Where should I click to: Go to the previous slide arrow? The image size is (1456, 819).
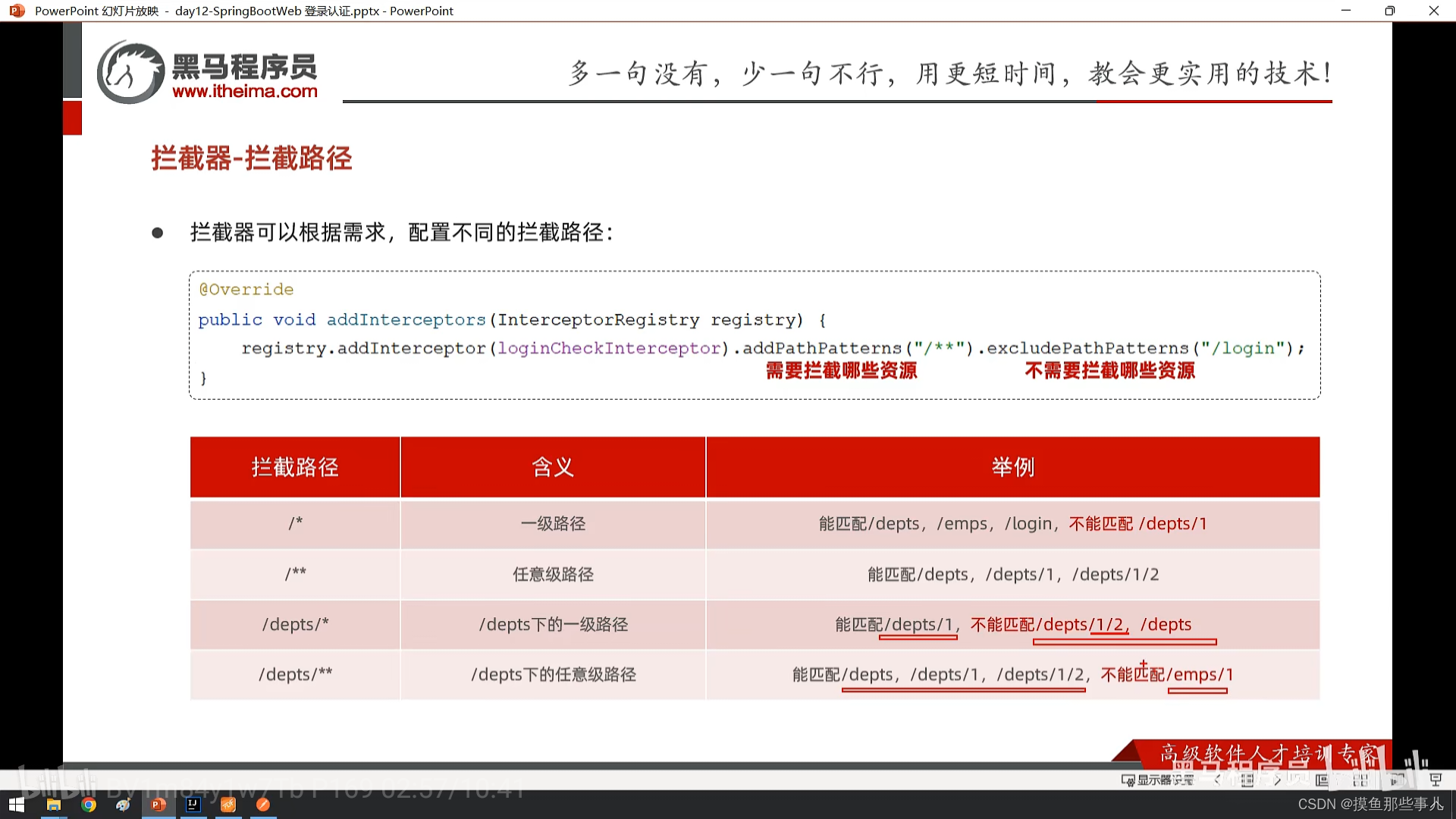click(x=1218, y=780)
